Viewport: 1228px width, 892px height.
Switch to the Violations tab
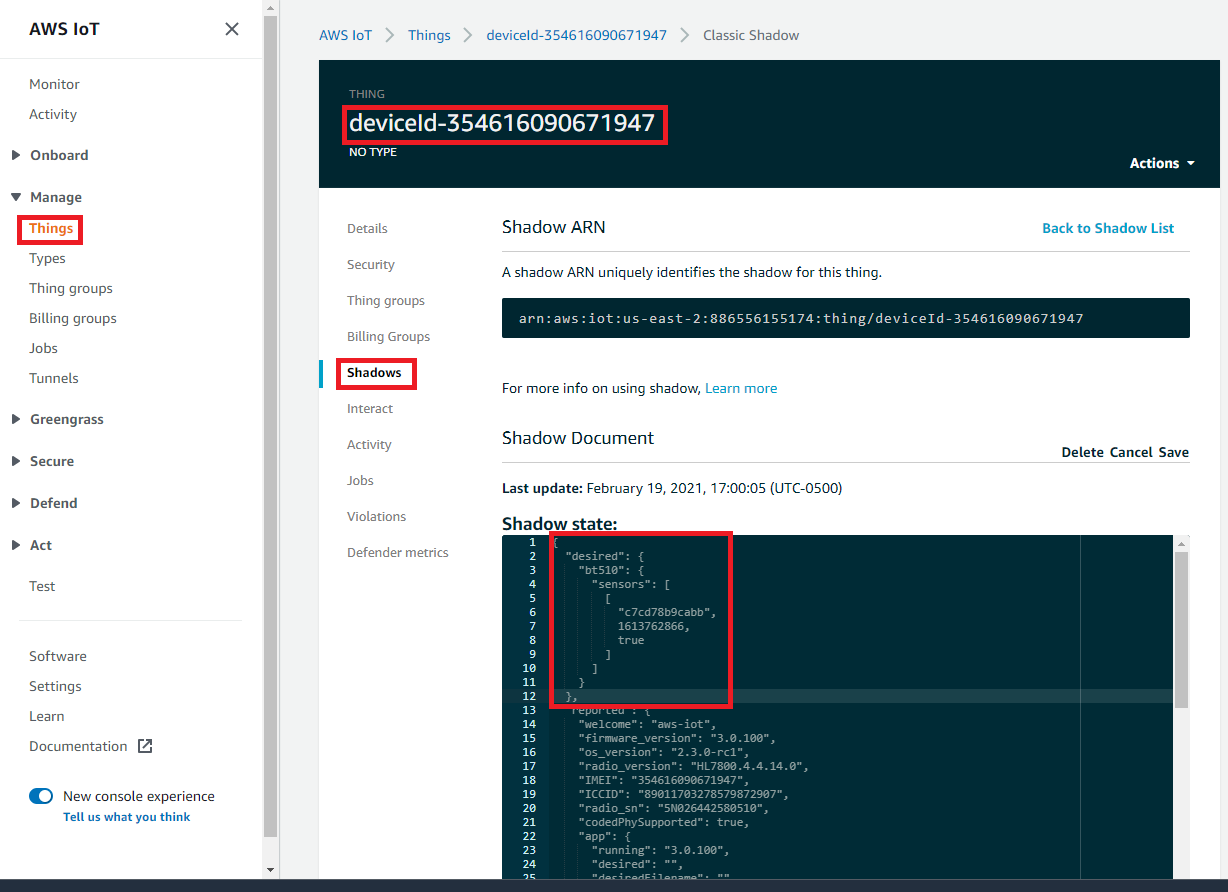pyautogui.click(x=377, y=516)
